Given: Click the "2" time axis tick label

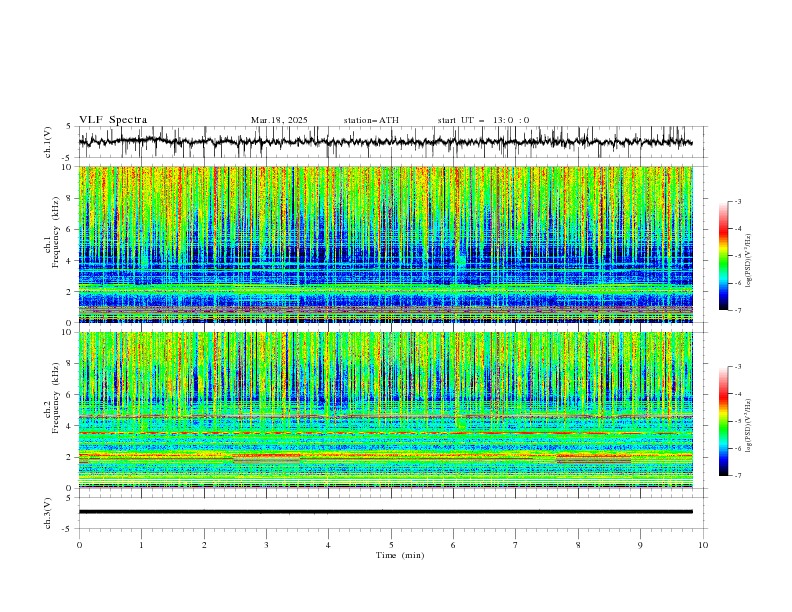Looking at the screenshot, I should coord(204,545).
